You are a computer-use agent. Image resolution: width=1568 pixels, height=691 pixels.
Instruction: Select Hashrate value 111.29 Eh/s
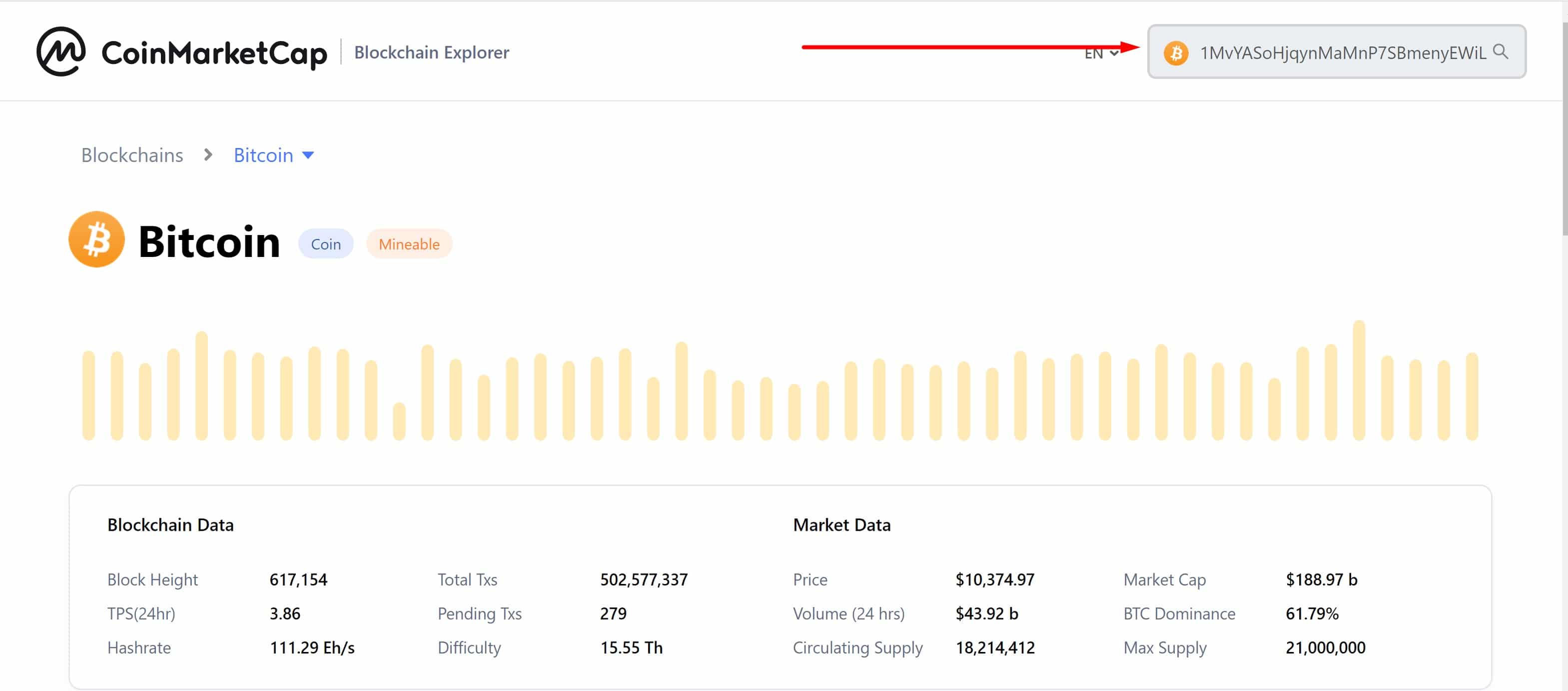(x=312, y=647)
